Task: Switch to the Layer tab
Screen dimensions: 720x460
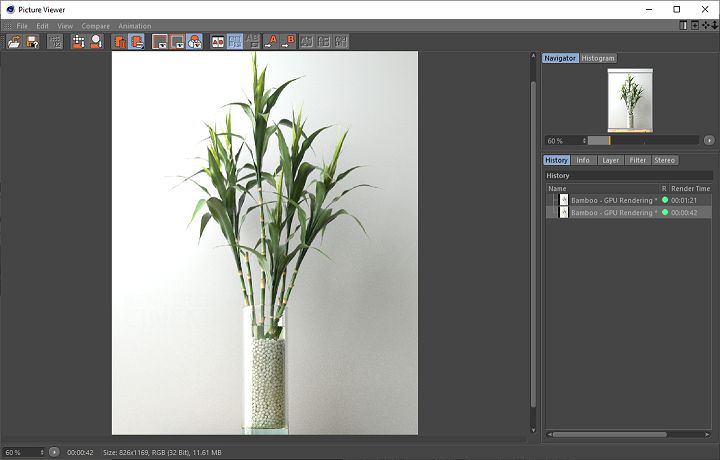Action: 610,160
